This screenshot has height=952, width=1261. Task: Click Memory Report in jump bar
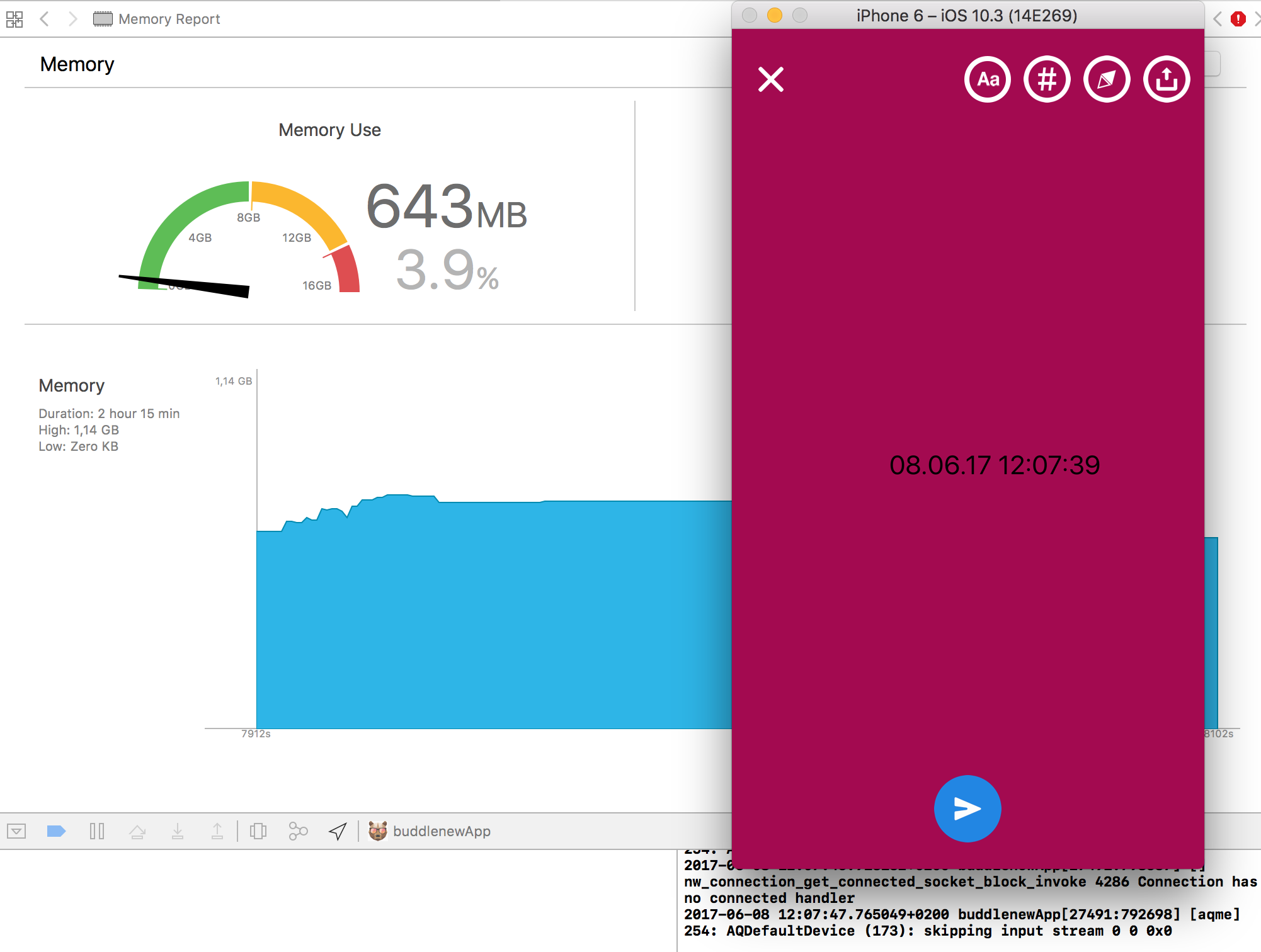pyautogui.click(x=168, y=19)
